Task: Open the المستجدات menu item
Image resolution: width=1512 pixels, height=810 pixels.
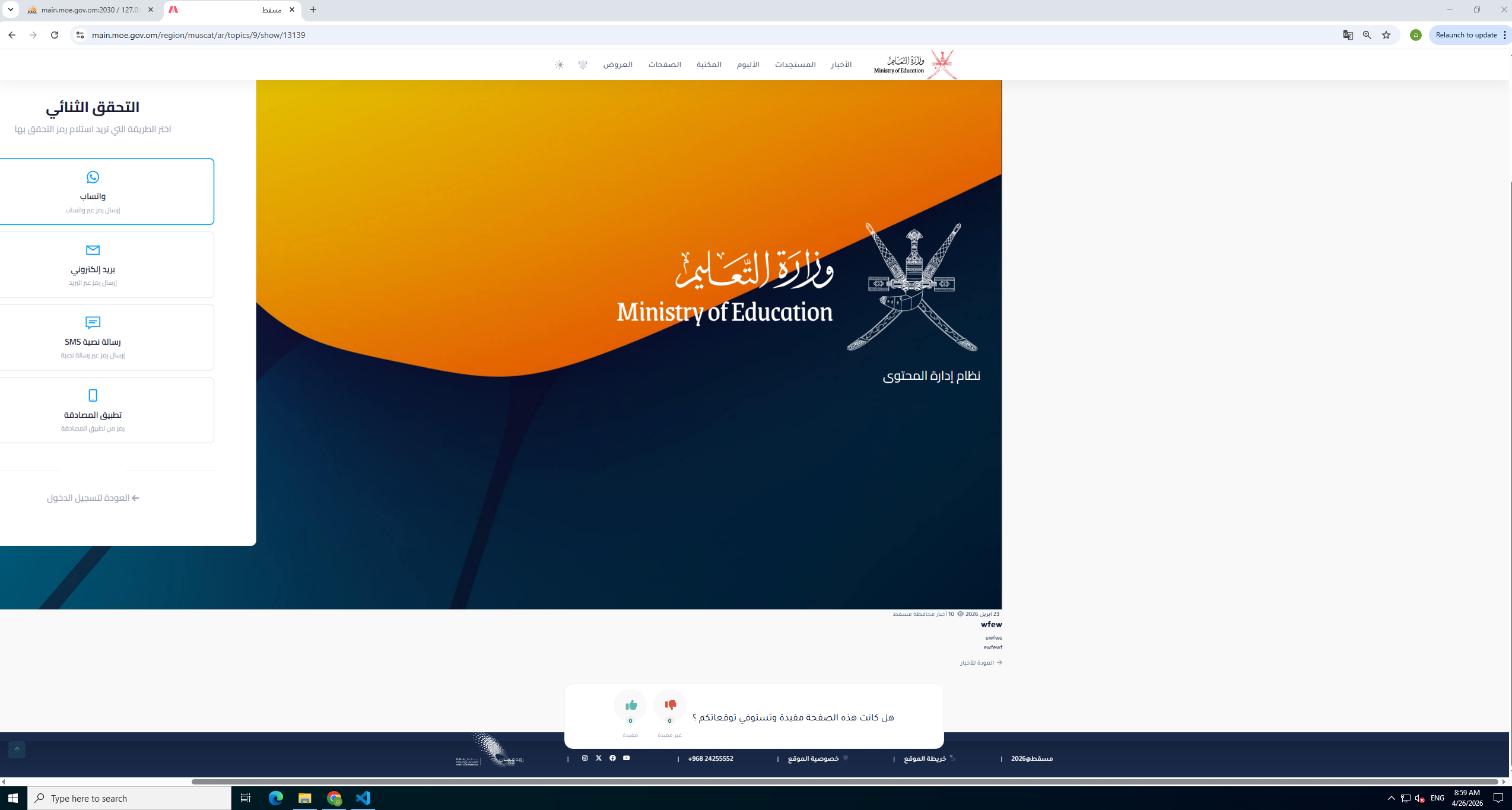Action: pyautogui.click(x=795, y=65)
